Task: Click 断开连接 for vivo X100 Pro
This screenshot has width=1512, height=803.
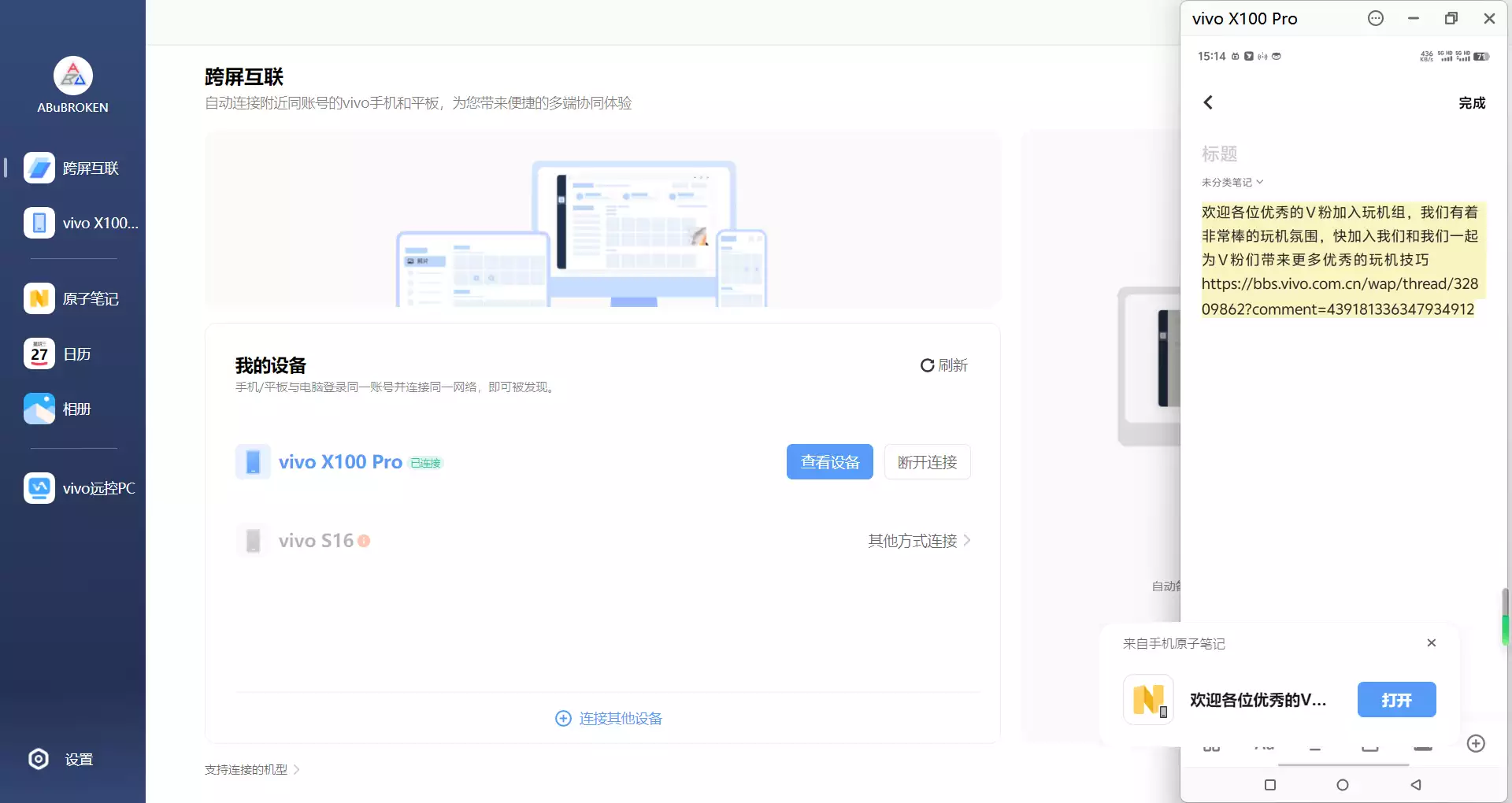Action: 928,462
